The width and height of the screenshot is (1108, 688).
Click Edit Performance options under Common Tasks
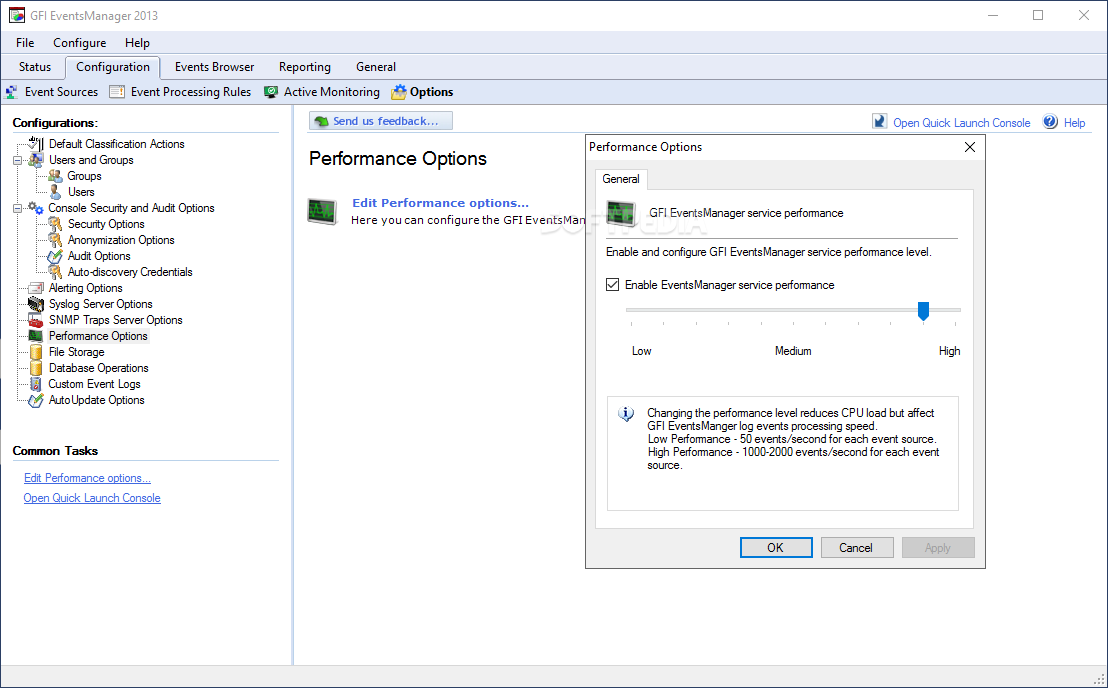click(88, 478)
